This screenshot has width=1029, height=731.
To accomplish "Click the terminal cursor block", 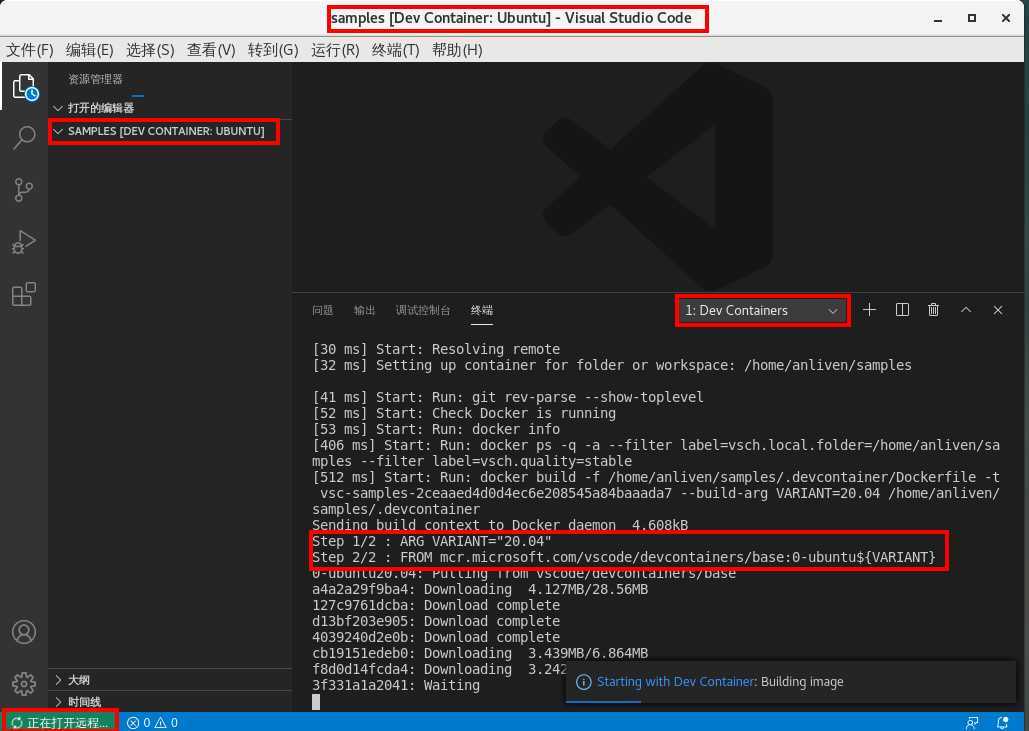I will (x=316, y=701).
